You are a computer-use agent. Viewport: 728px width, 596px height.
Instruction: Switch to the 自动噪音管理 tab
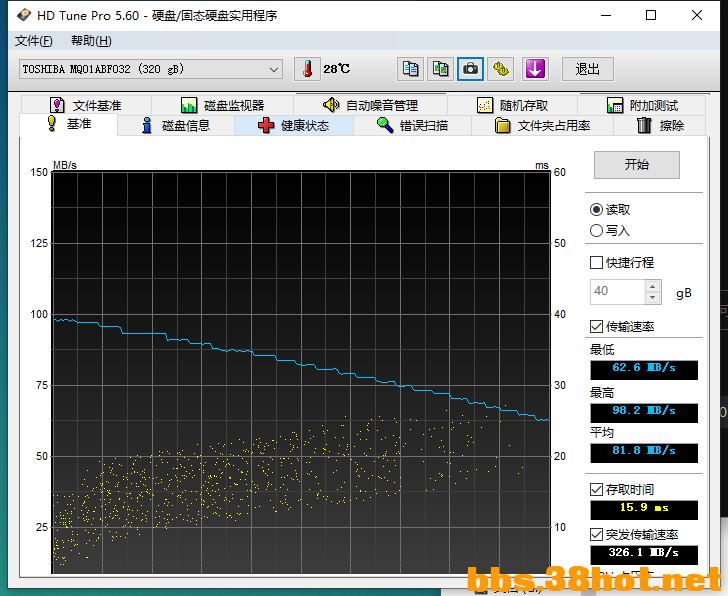(x=370, y=105)
